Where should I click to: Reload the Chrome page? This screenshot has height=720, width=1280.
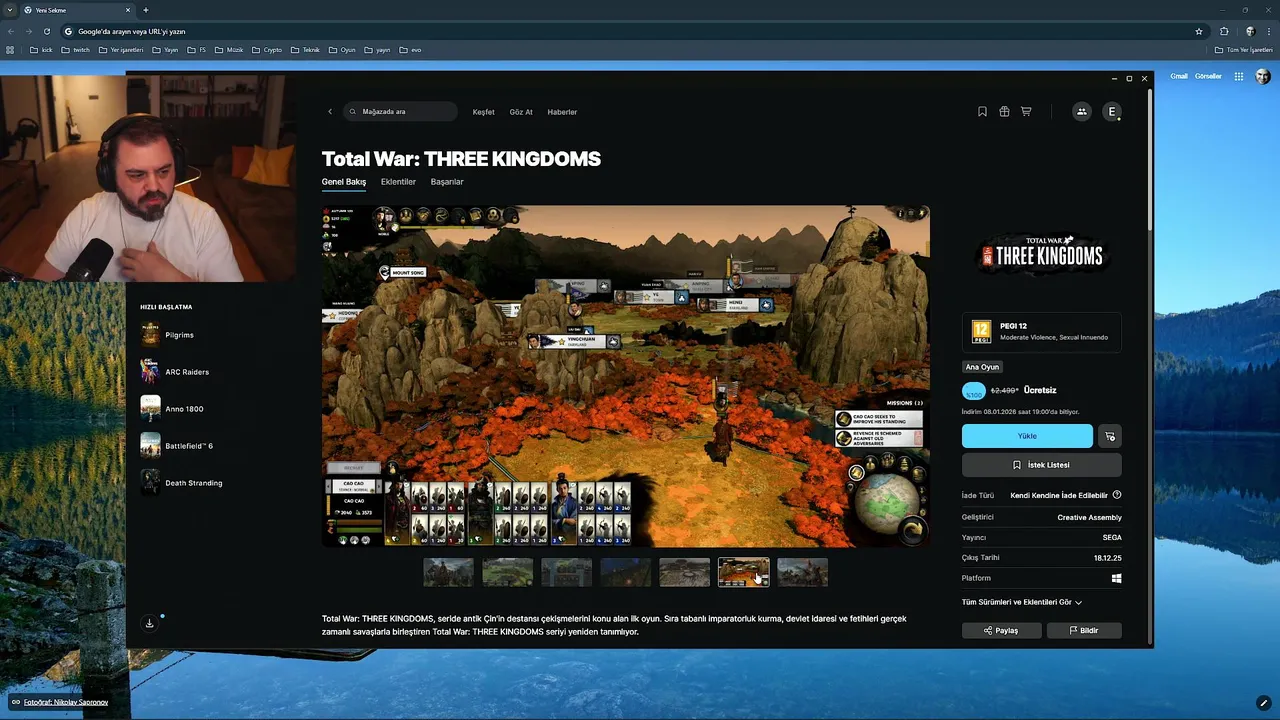[x=46, y=31]
